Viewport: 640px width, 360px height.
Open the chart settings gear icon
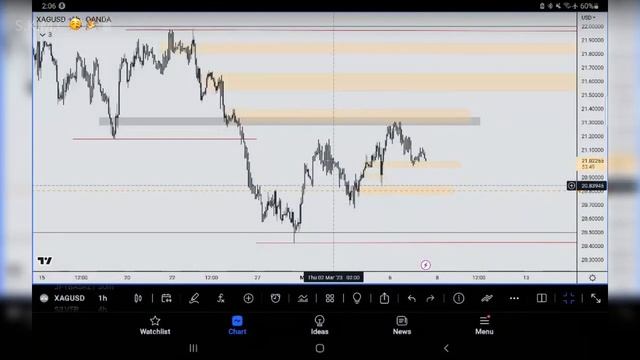click(x=592, y=278)
